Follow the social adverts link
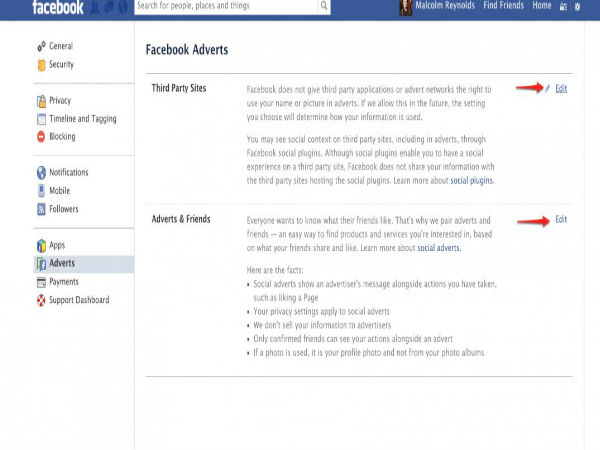 pyautogui.click(x=438, y=248)
